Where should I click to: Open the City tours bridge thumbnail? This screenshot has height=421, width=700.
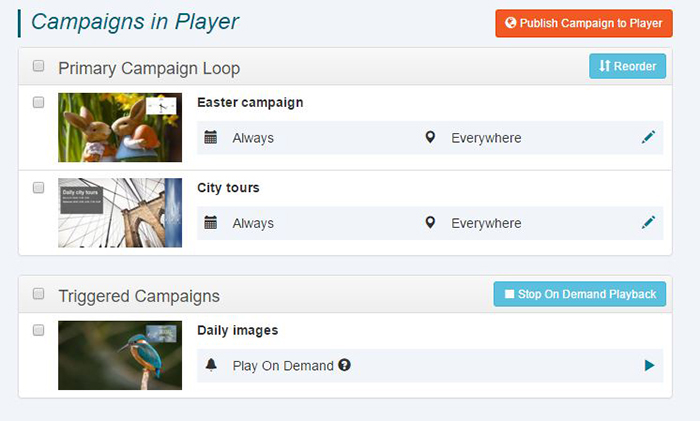pos(120,213)
